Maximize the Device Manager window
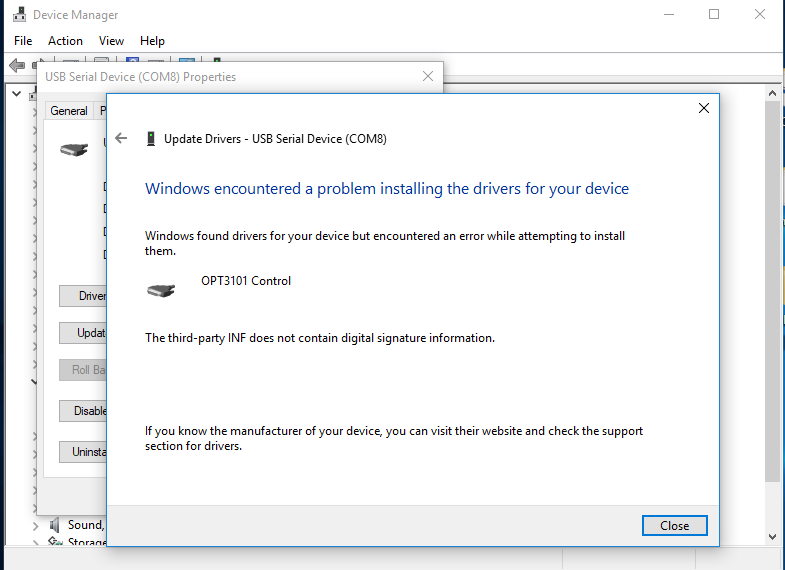Image resolution: width=785 pixels, height=570 pixels. (x=714, y=15)
